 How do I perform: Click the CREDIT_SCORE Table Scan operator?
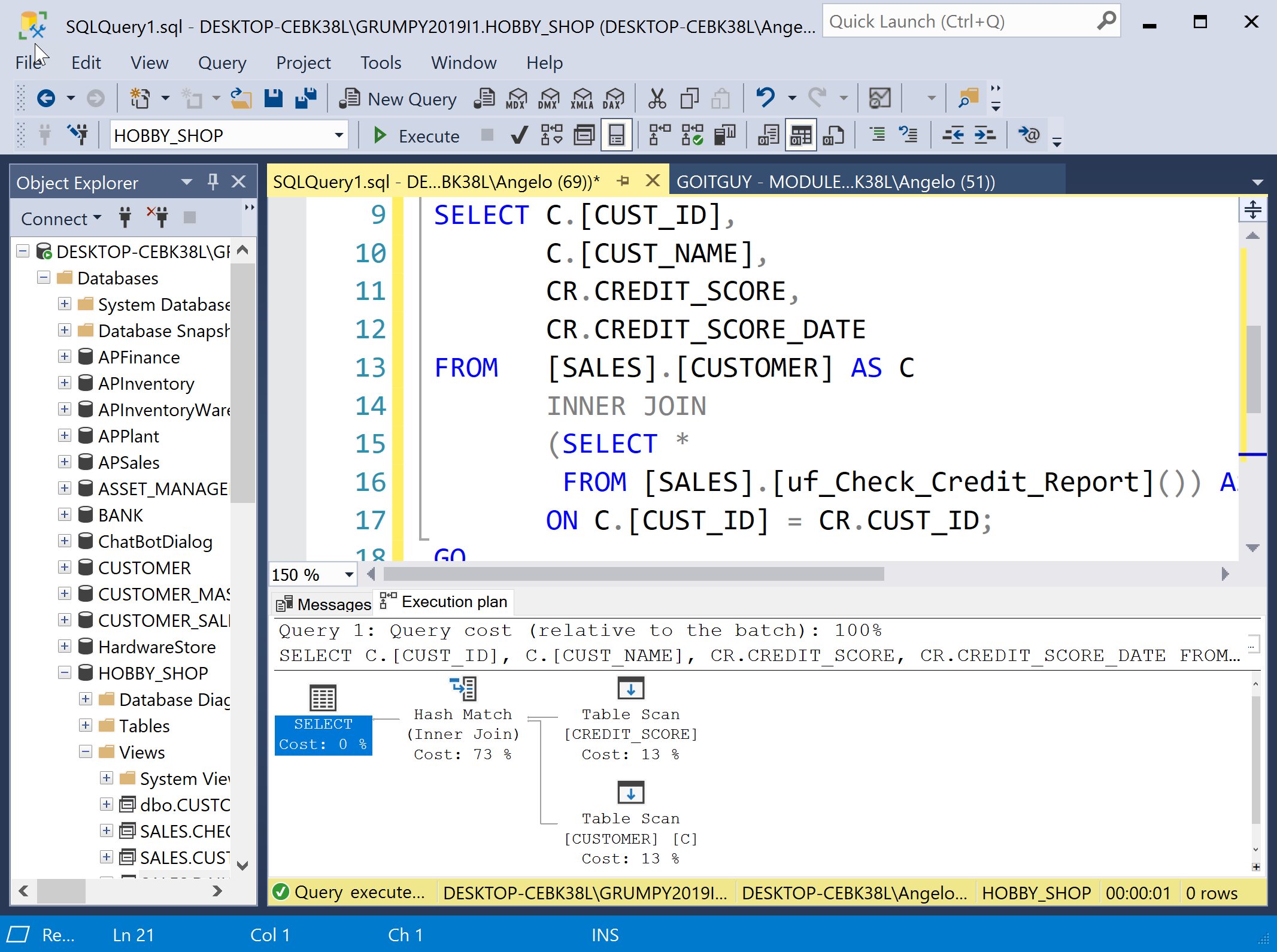pos(630,689)
